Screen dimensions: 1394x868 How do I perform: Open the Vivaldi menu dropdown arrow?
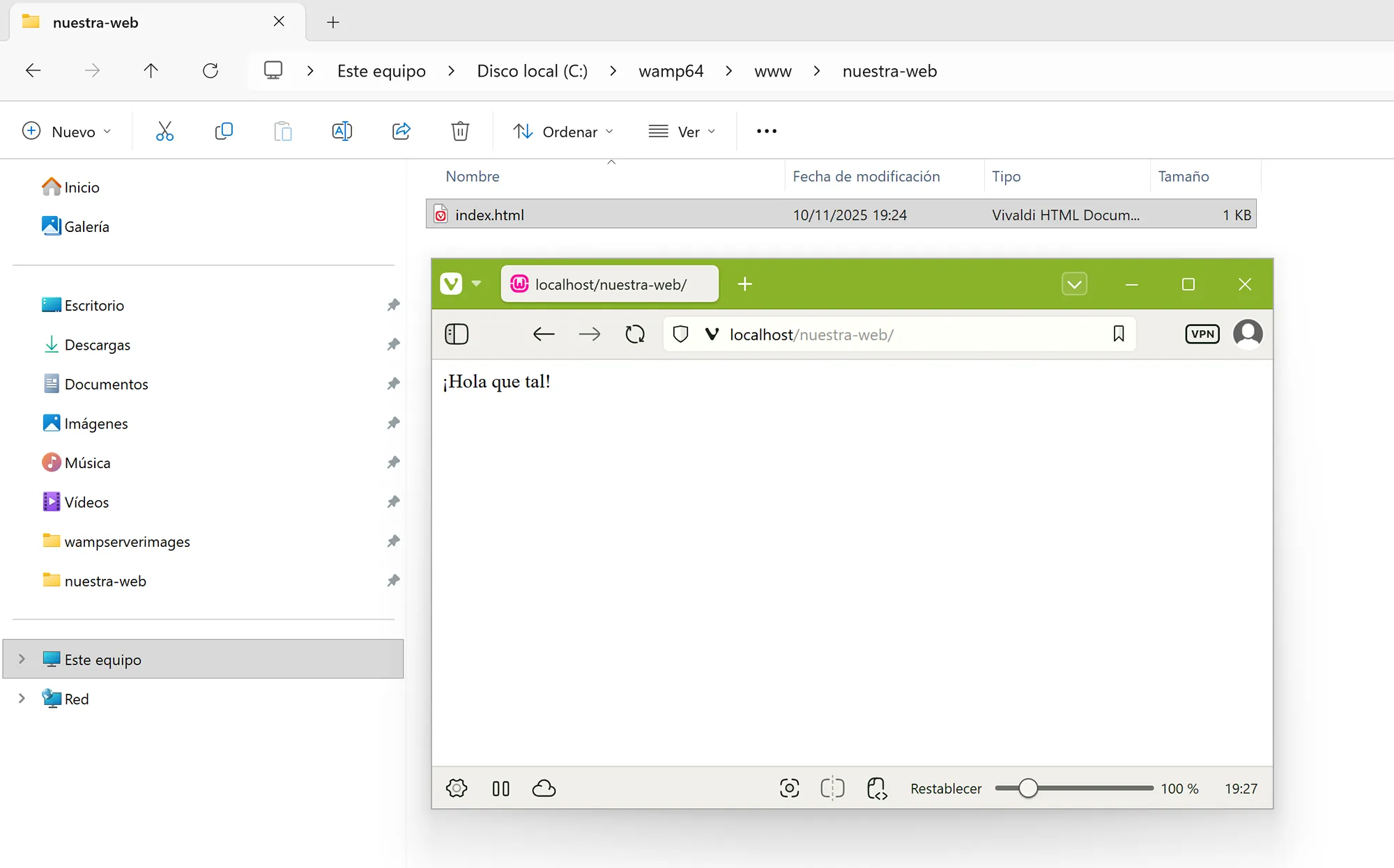477,284
